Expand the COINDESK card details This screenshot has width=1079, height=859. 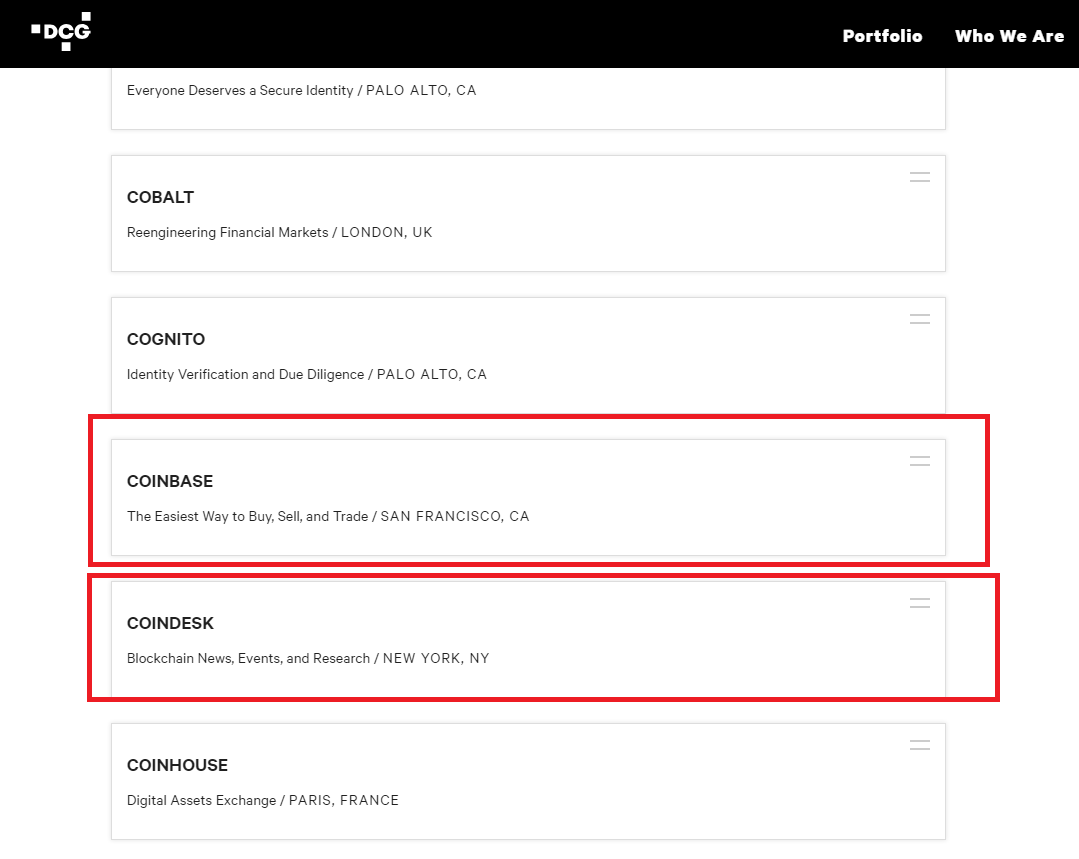point(919,602)
